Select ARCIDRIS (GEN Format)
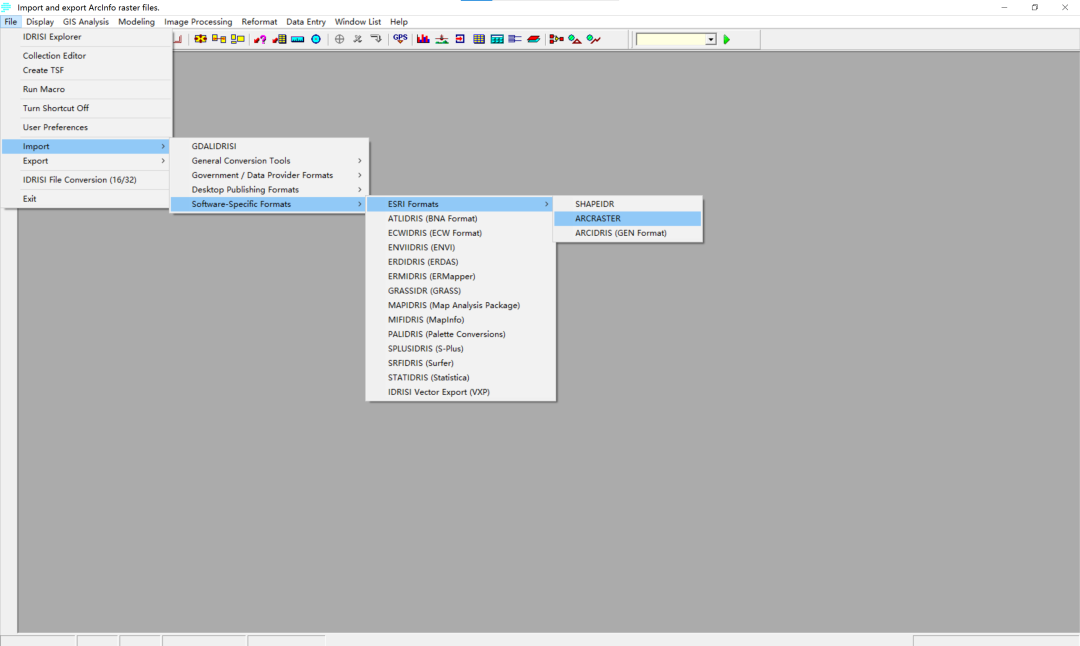This screenshot has width=1080, height=646. pyautogui.click(x=628, y=233)
